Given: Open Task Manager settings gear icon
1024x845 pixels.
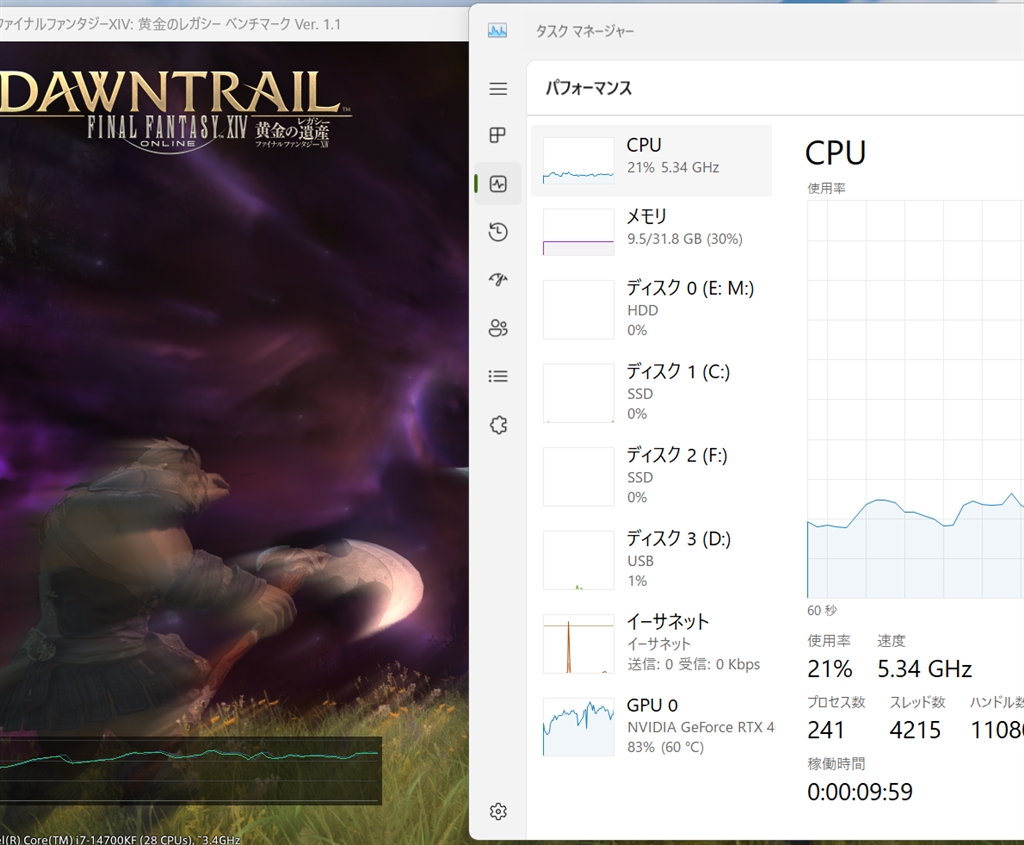Looking at the screenshot, I should (498, 812).
